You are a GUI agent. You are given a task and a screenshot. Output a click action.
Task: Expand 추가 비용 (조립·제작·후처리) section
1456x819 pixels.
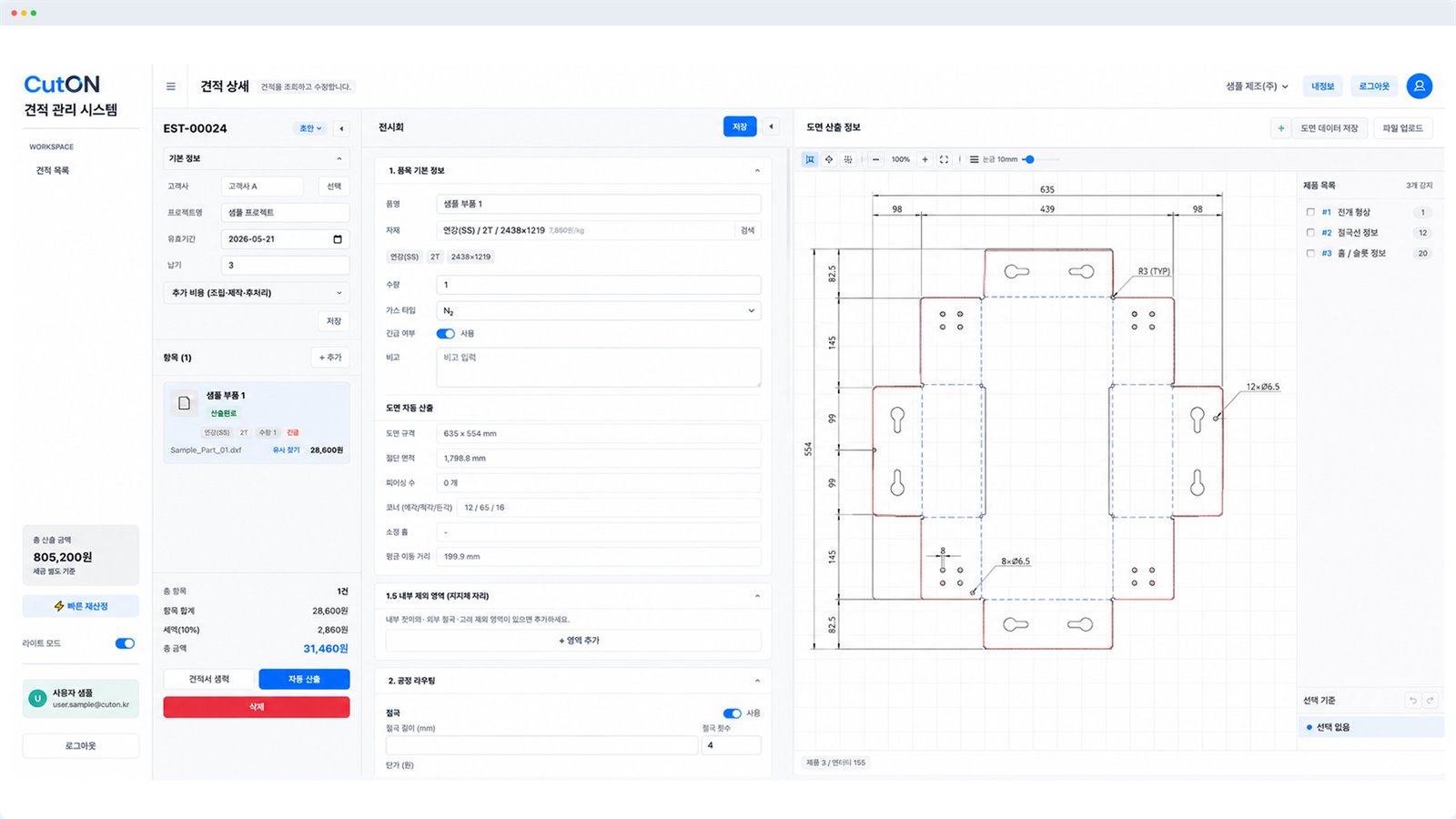point(257,293)
